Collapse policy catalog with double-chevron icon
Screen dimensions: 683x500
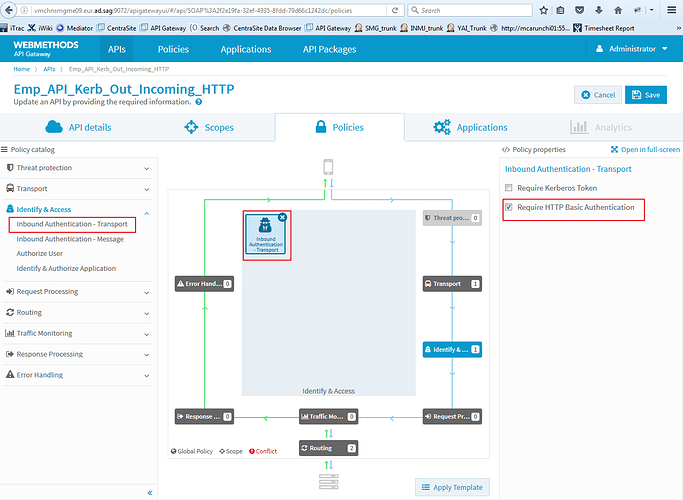(x=149, y=493)
